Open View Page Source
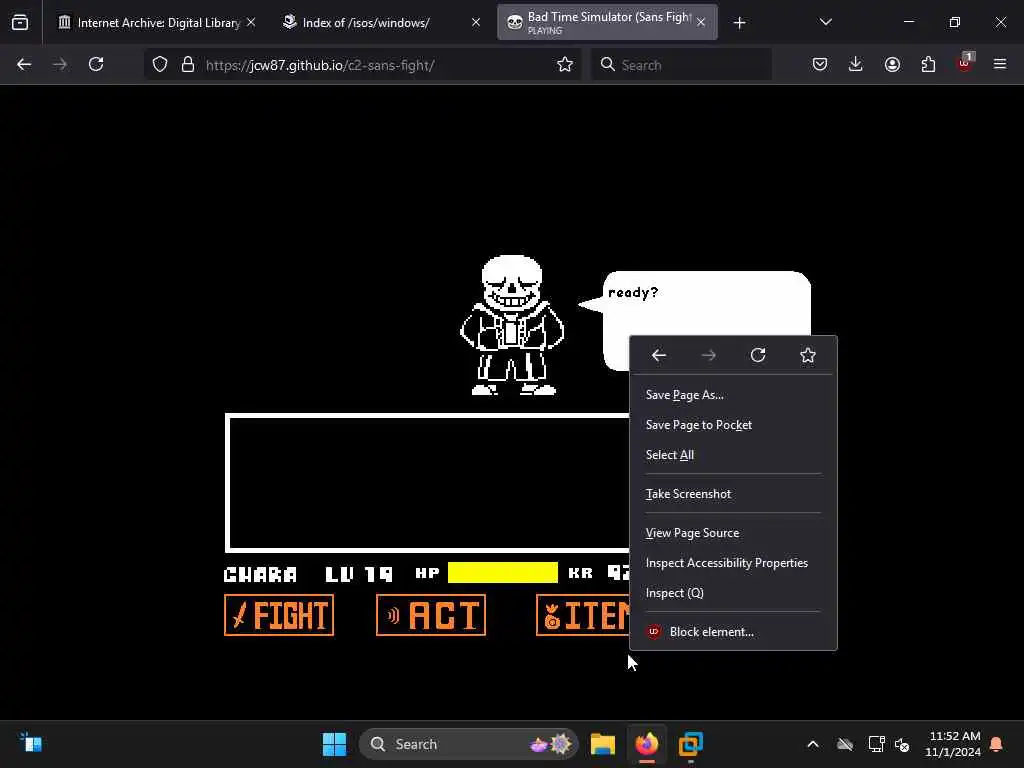The width and height of the screenshot is (1024, 768). click(733, 533)
